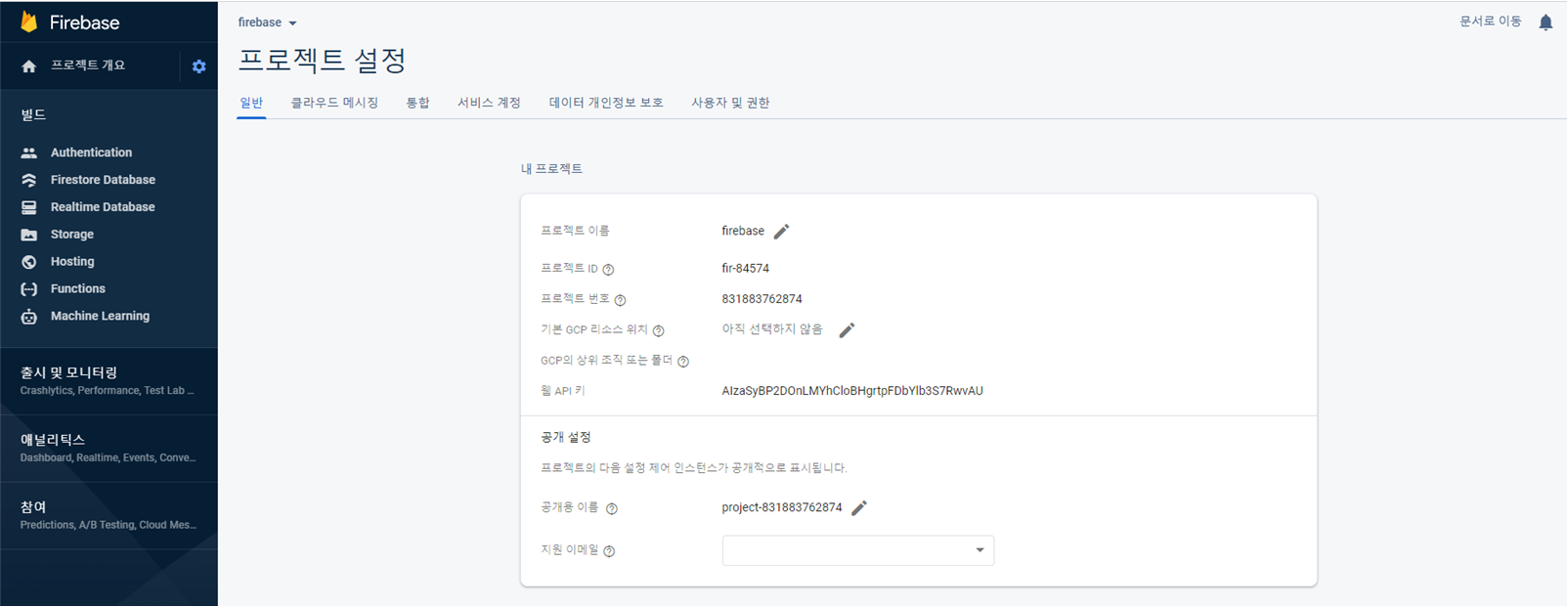This screenshot has height=607, width=1568.
Task: Switch to the 통합 tab
Action: pos(418,103)
